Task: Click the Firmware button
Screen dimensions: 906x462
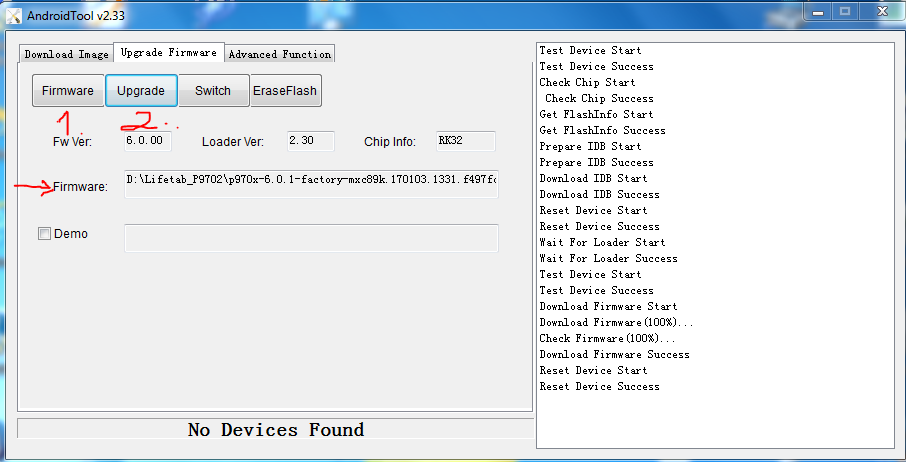Action: (68, 91)
